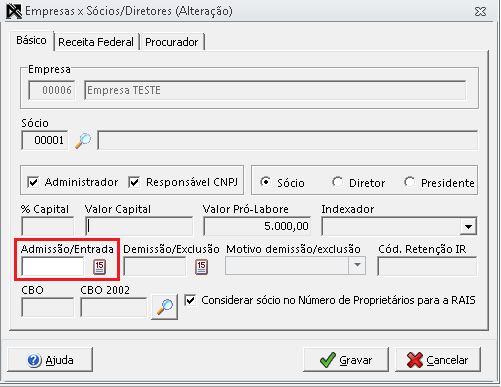Click the Demissão/Exclusão date field

click(x=155, y=267)
